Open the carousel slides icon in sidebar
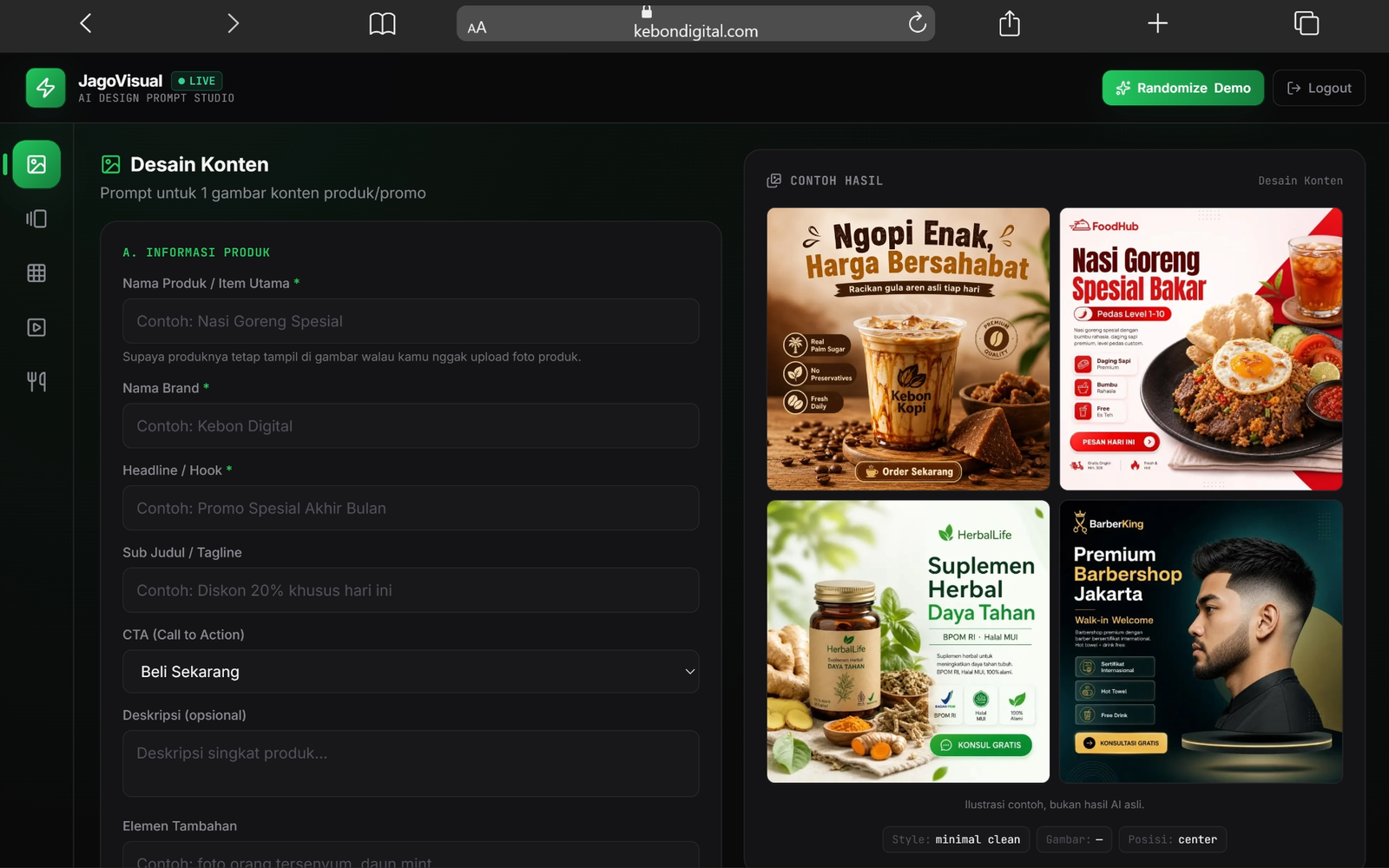The image size is (1389, 868). click(36, 219)
